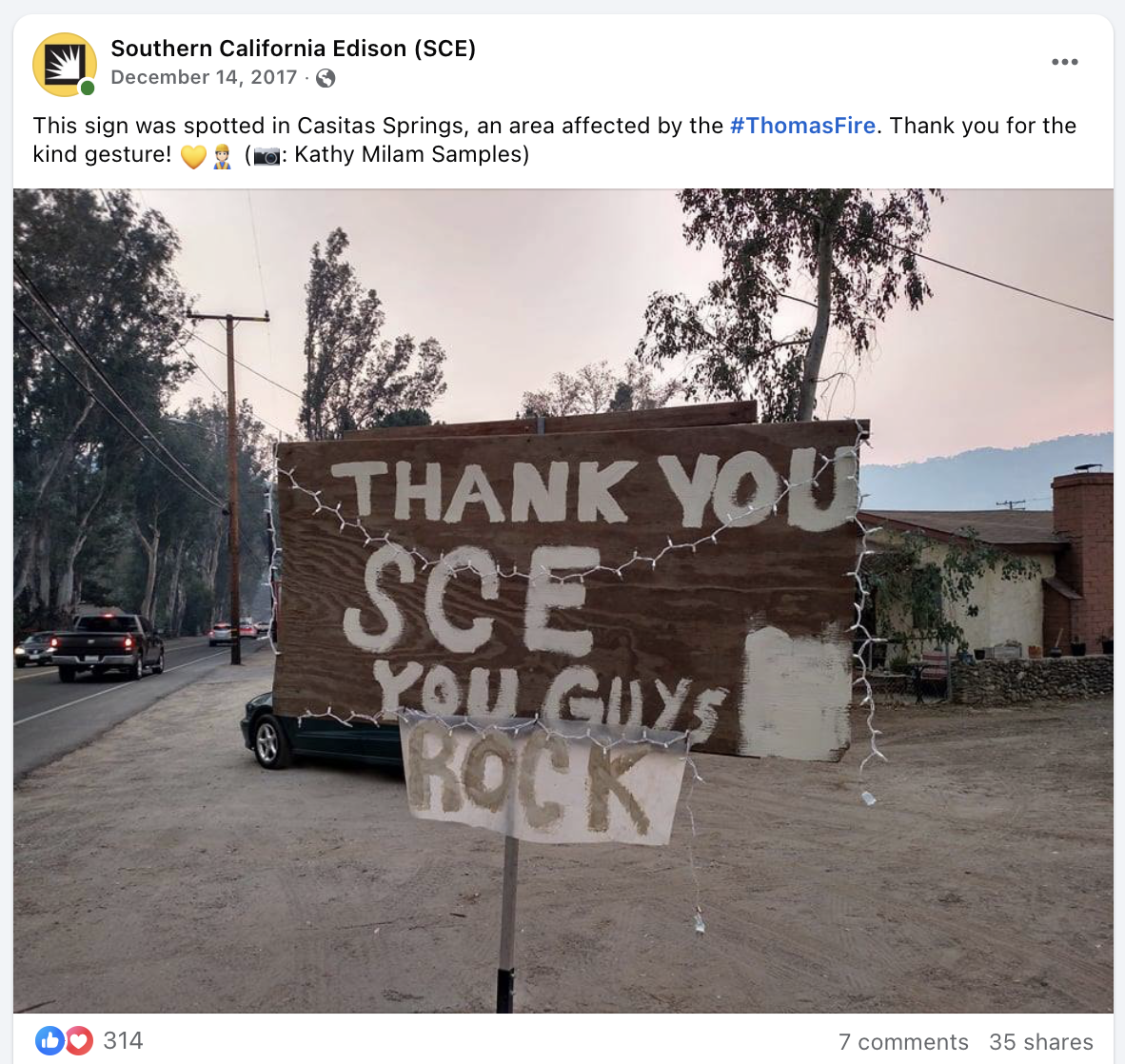Click the blue Like reaction icon
1125x1064 pixels.
(49, 1040)
